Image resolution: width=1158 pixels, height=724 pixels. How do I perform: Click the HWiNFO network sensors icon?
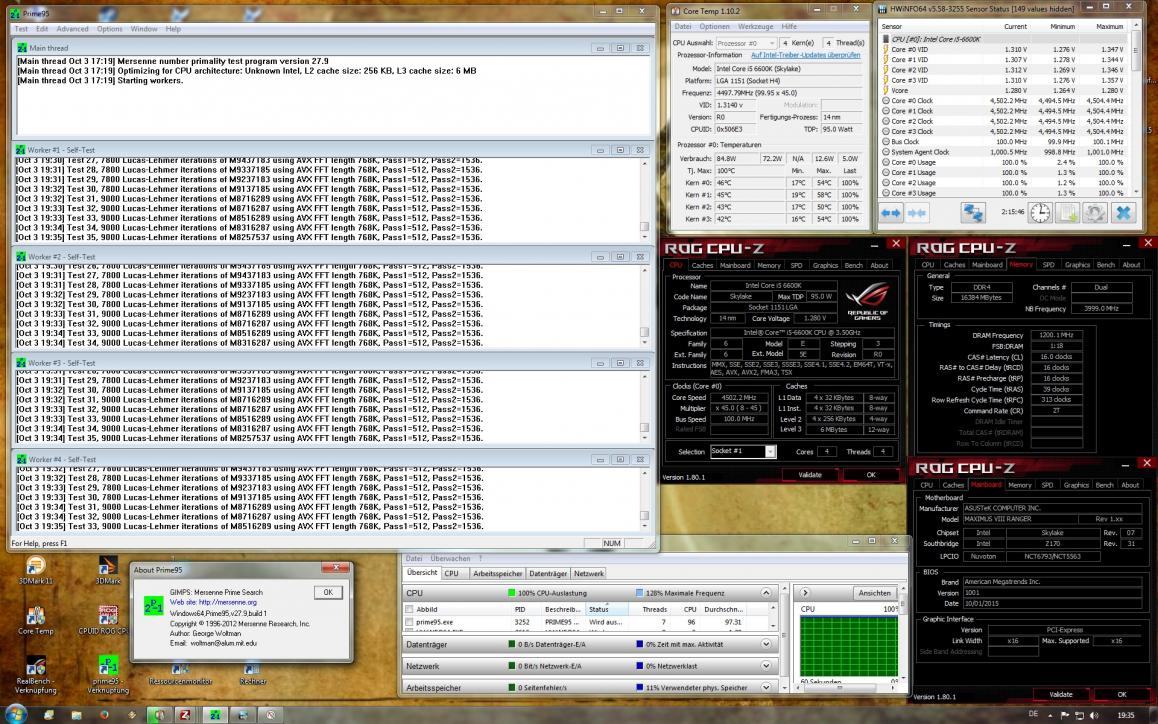click(972, 213)
